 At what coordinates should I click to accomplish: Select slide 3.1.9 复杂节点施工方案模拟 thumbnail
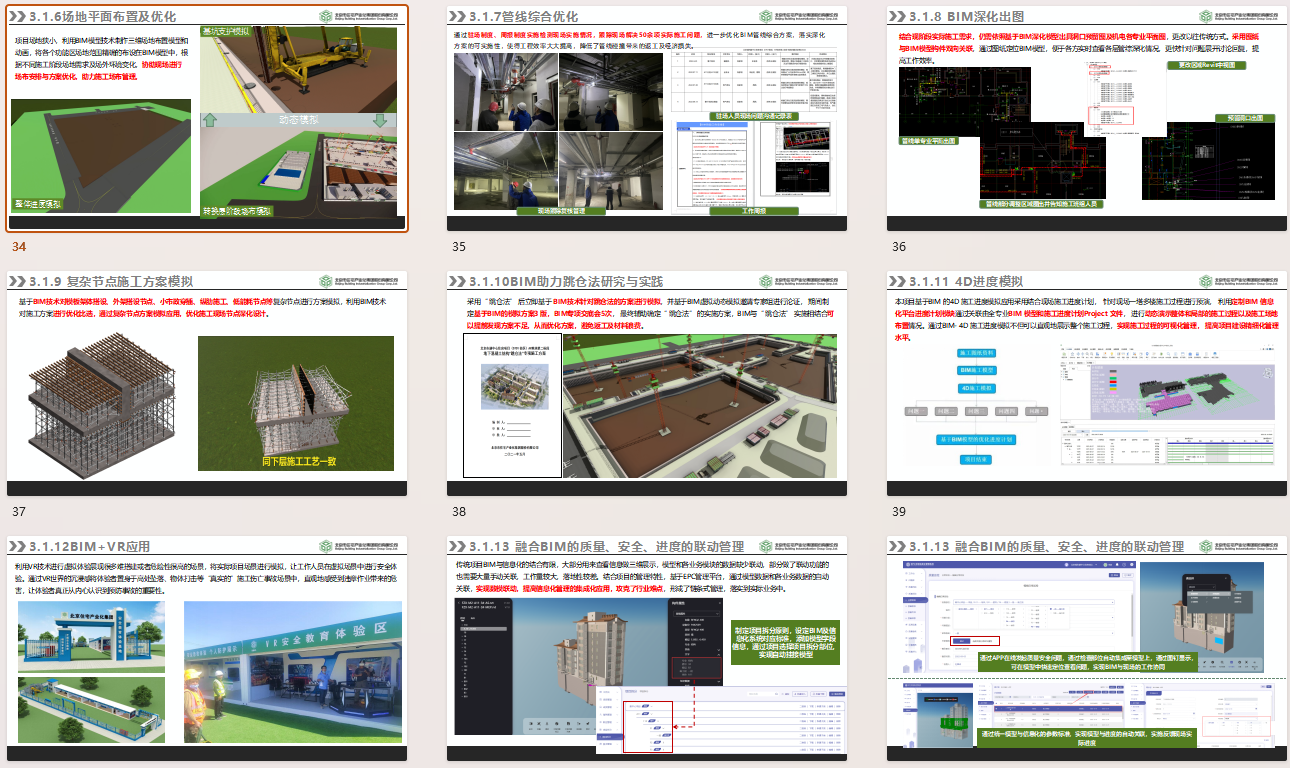click(x=207, y=383)
